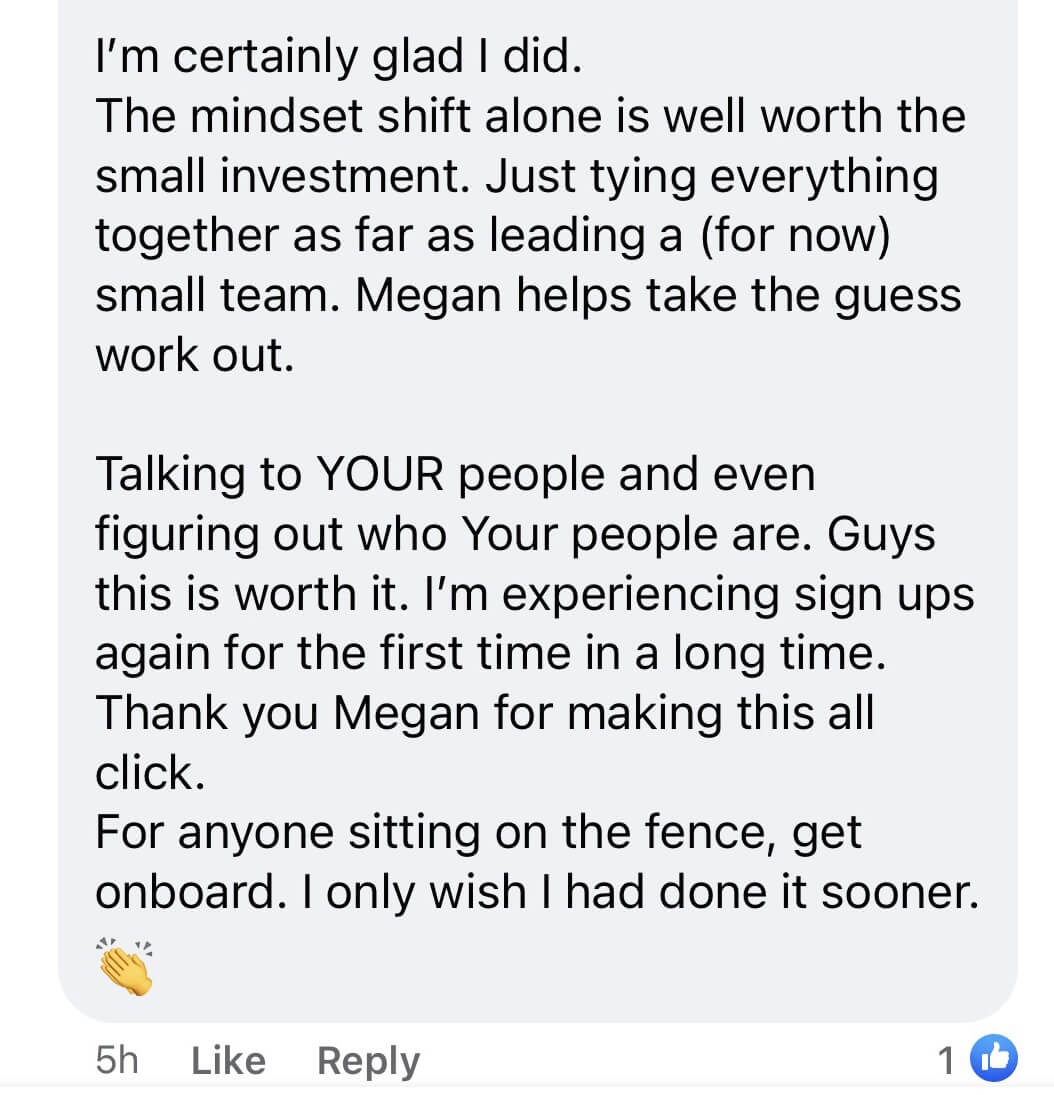Click the text "(for now)"
This screenshot has height=1095, width=1054.
(x=795, y=235)
